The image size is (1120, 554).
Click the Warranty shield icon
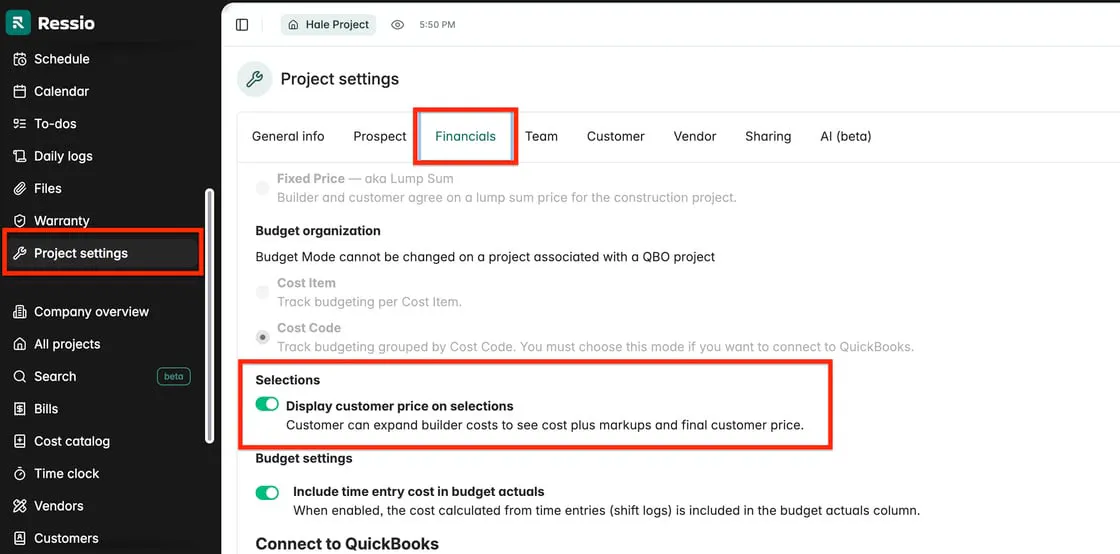(x=19, y=221)
